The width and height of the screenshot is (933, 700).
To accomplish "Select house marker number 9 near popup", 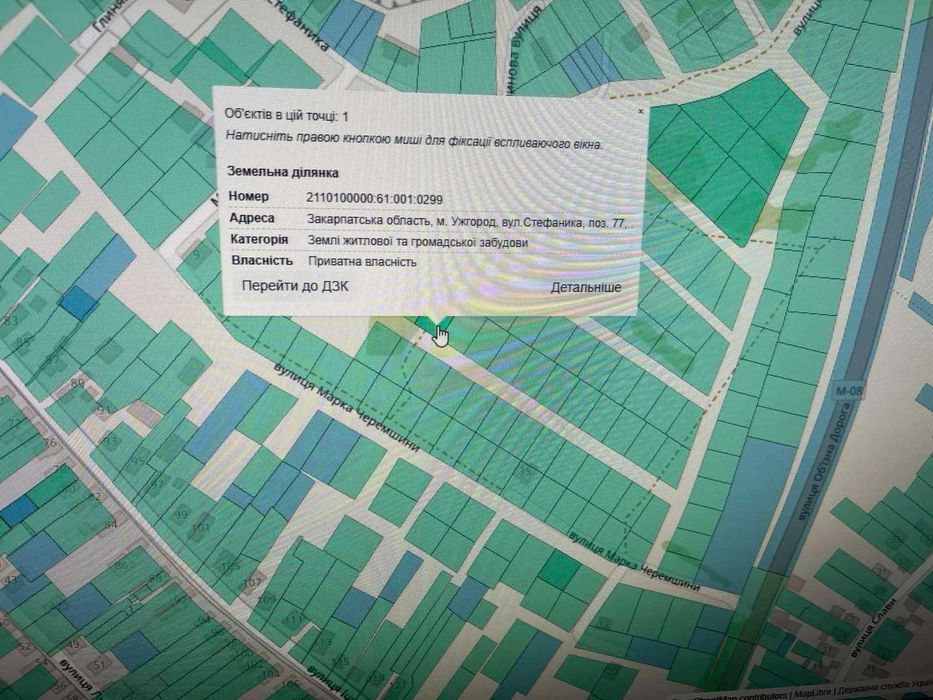I will pyautogui.click(x=197, y=254).
